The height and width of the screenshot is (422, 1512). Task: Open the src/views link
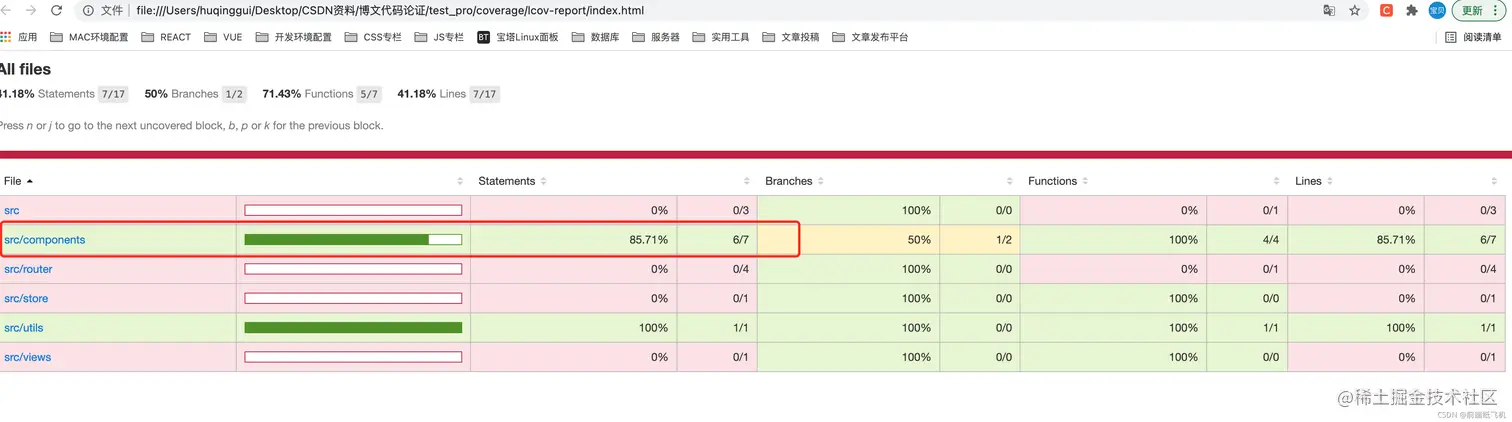point(27,357)
